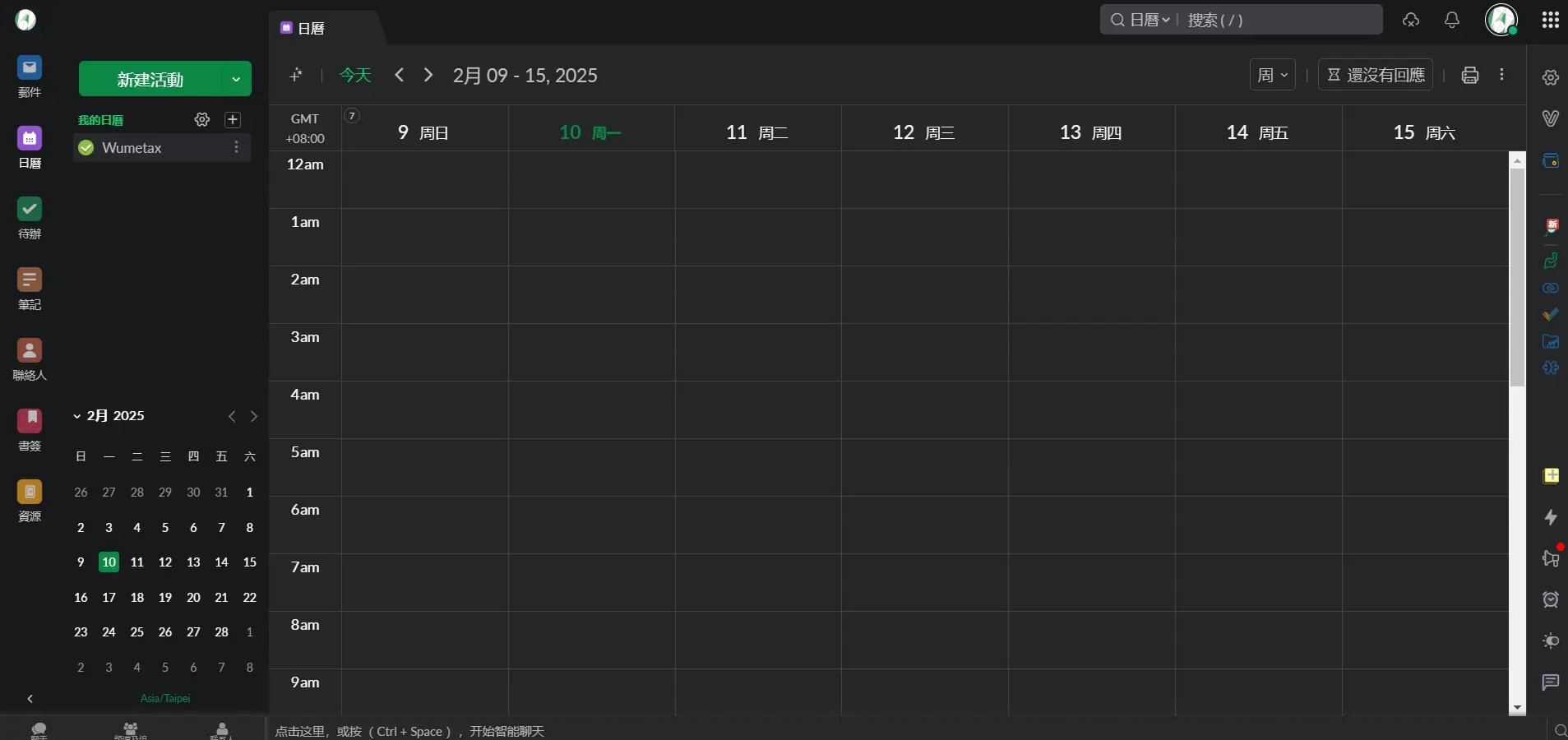Open the Mail app in the sidebar

coord(30,68)
